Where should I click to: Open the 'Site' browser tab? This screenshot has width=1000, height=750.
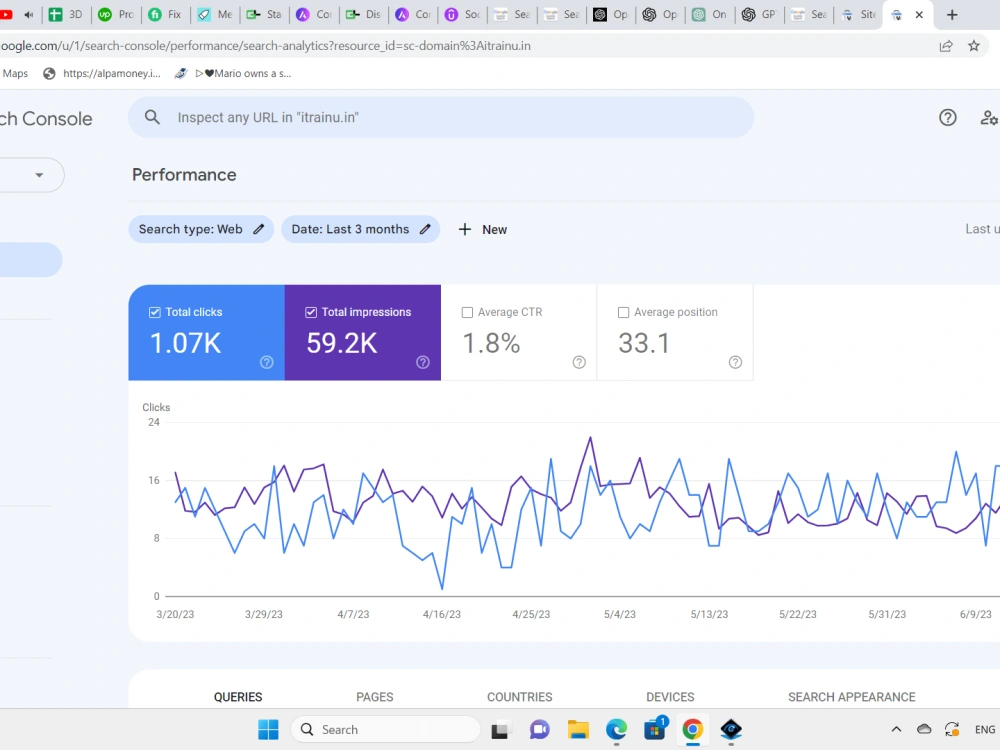(x=858, y=14)
